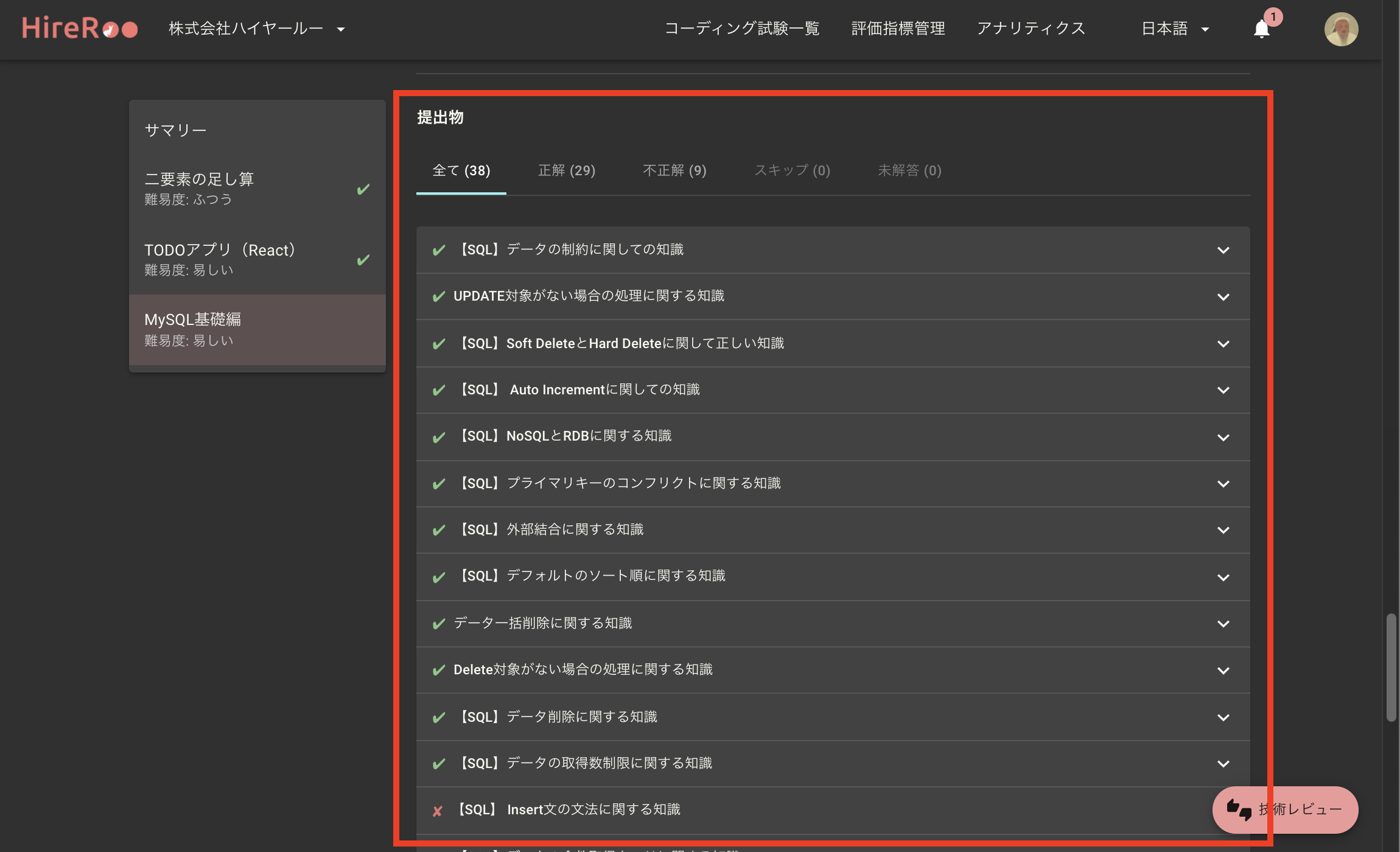Open the 株式会社ハイヤールー company dropdown
Viewport: 1400px width, 852px height.
[x=257, y=29]
